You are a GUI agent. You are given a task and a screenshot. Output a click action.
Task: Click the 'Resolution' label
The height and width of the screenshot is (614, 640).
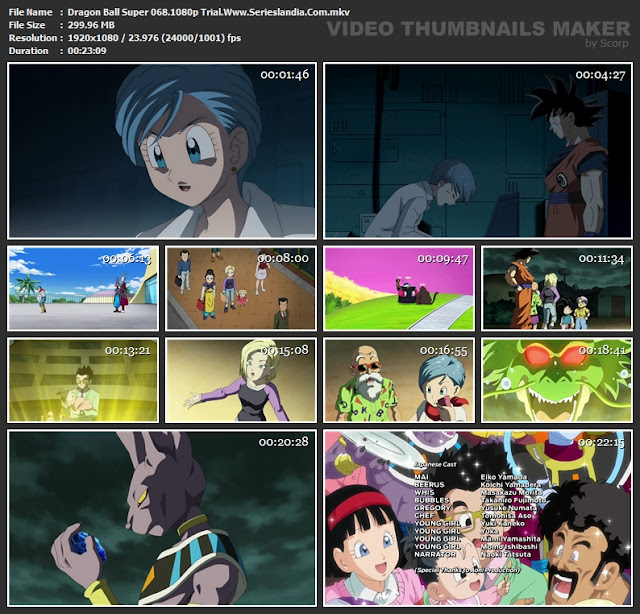[33, 38]
